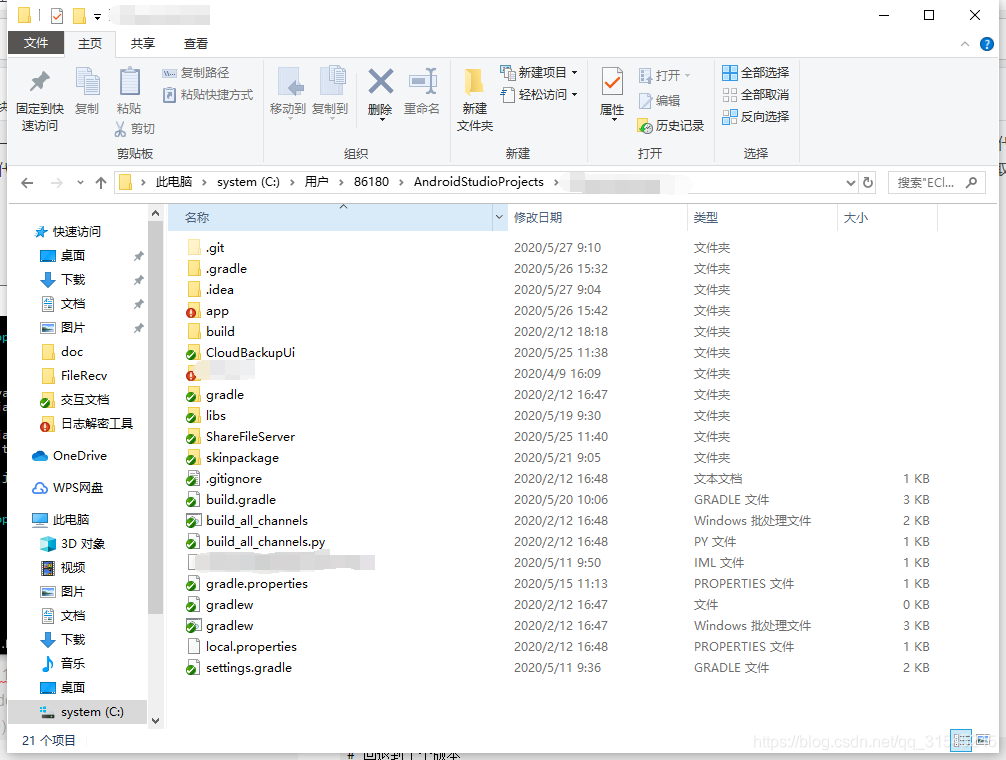Click the Paste clipboard icon

point(130,82)
